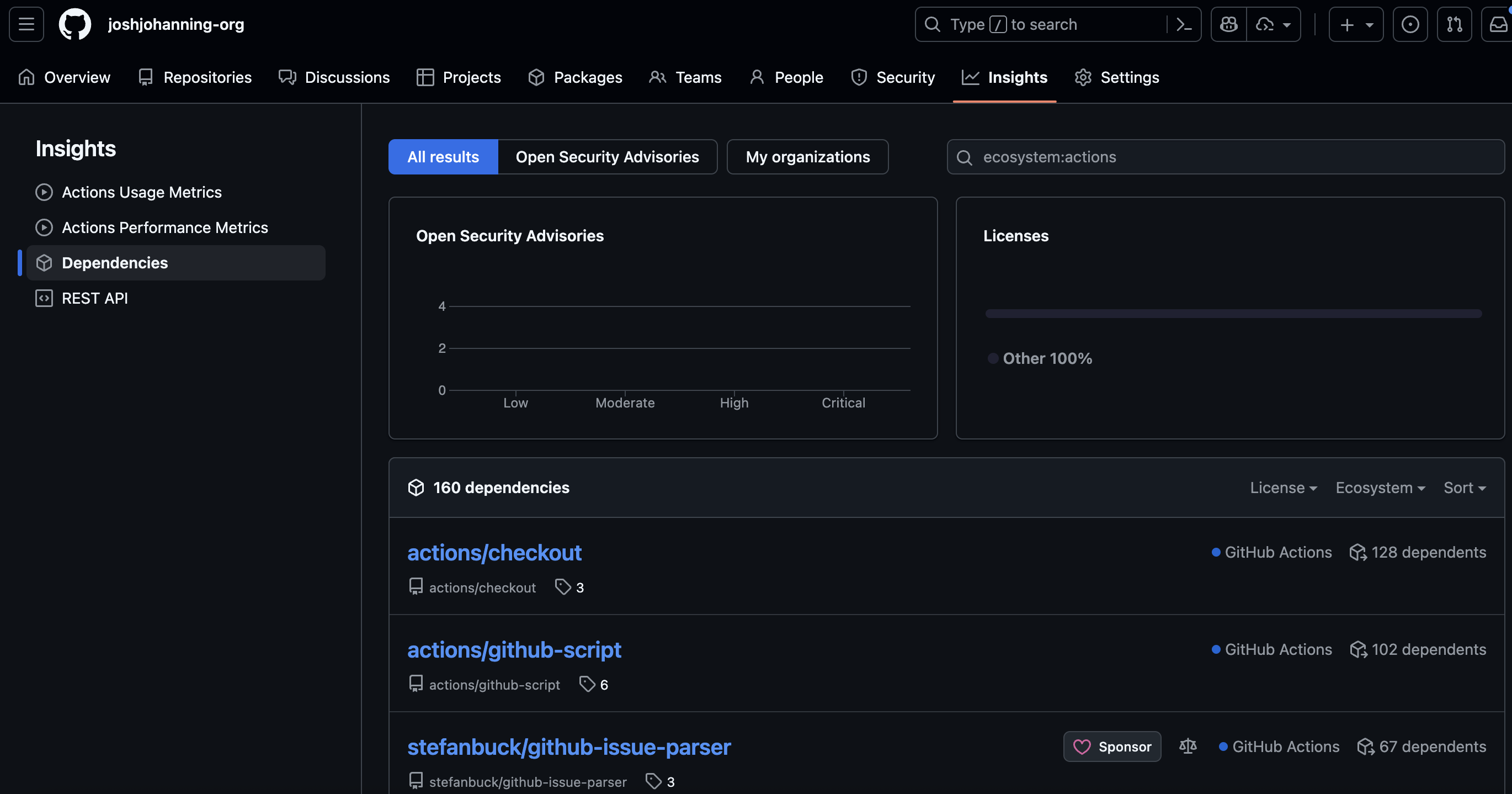Open the create new plus menu
The height and width of the screenshot is (794, 1512).
click(1356, 24)
